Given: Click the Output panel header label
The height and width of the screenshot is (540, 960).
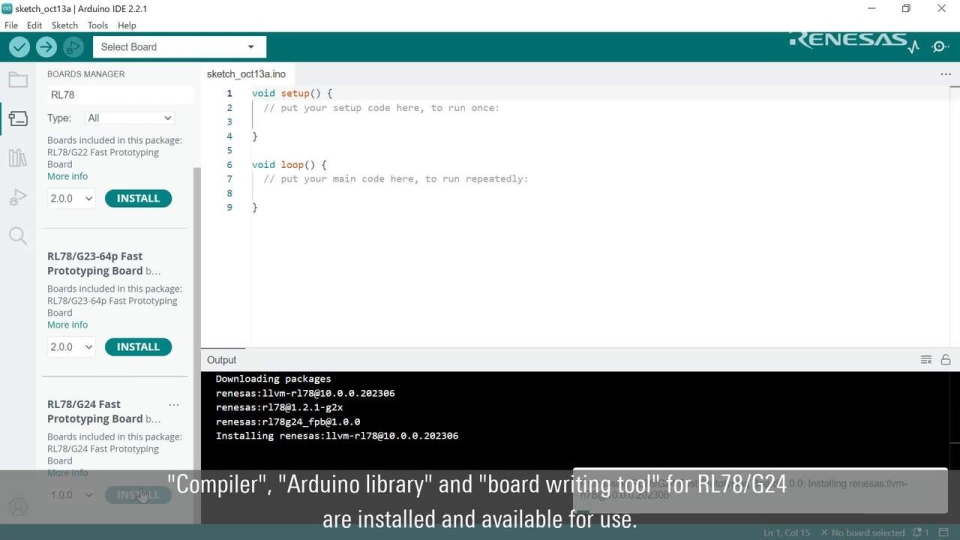Looking at the screenshot, I should (x=222, y=360).
